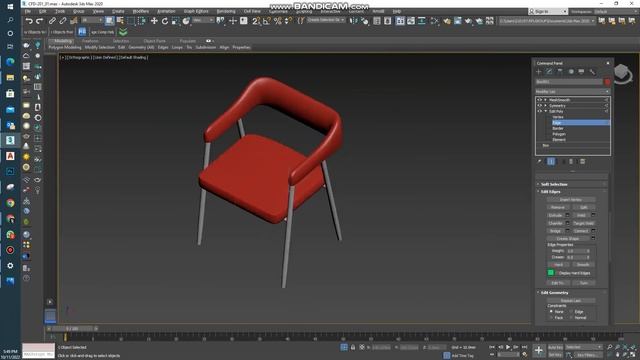This screenshot has width=640, height=360.
Task: Toggle Show End Result button under stack
Action: tap(551, 162)
